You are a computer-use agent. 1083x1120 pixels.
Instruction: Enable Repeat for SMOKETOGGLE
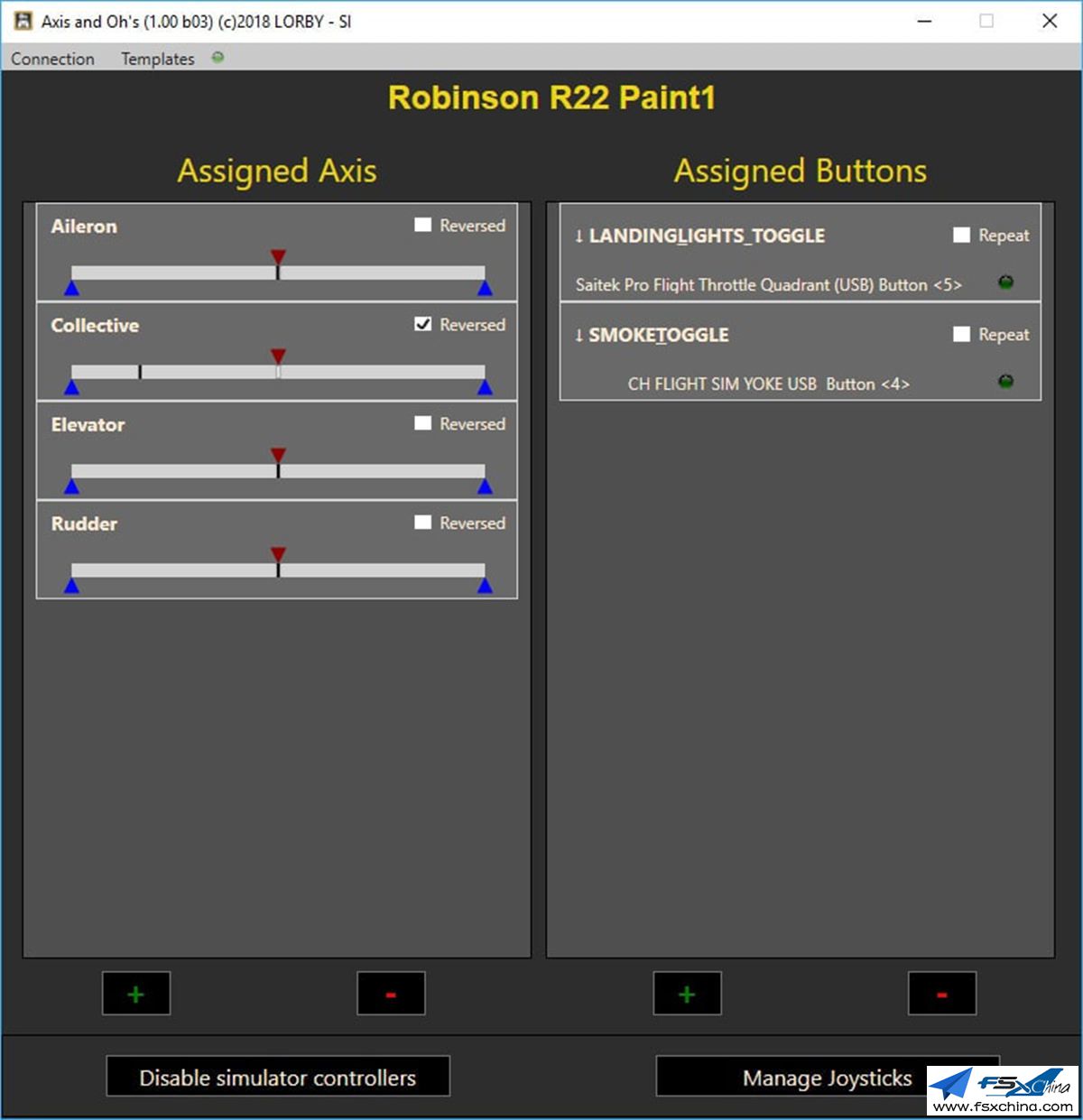961,334
